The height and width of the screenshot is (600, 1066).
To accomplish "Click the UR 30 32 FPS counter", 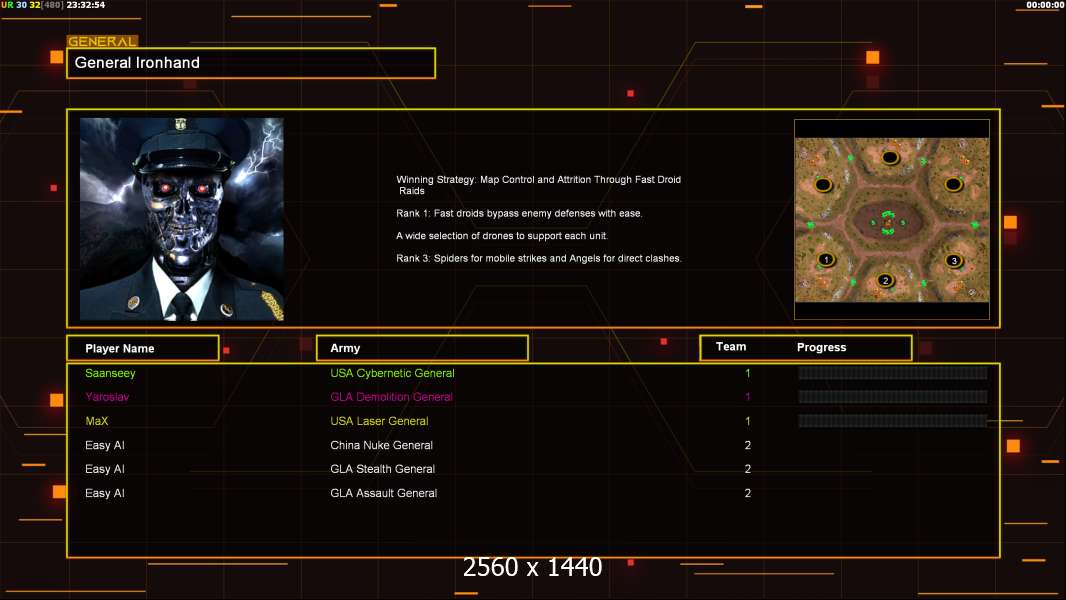I will point(33,5).
